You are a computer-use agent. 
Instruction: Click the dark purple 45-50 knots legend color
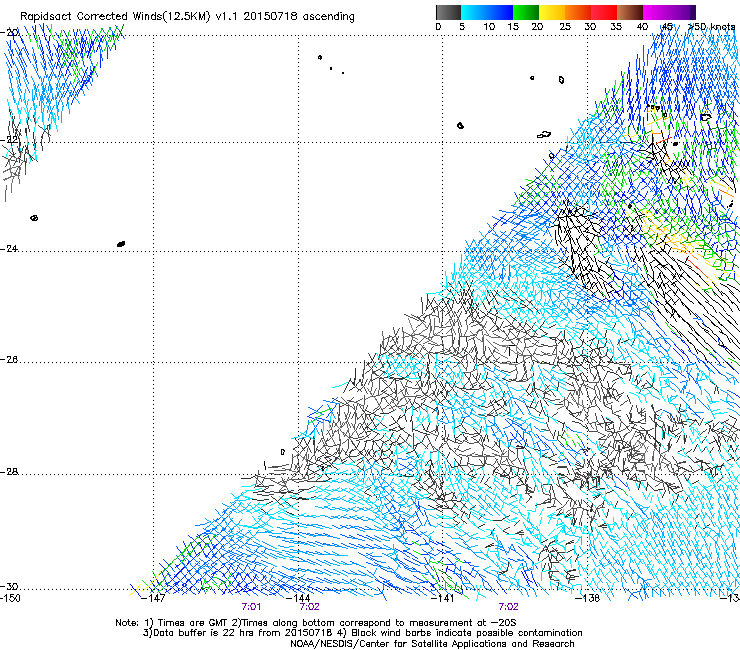click(x=682, y=12)
